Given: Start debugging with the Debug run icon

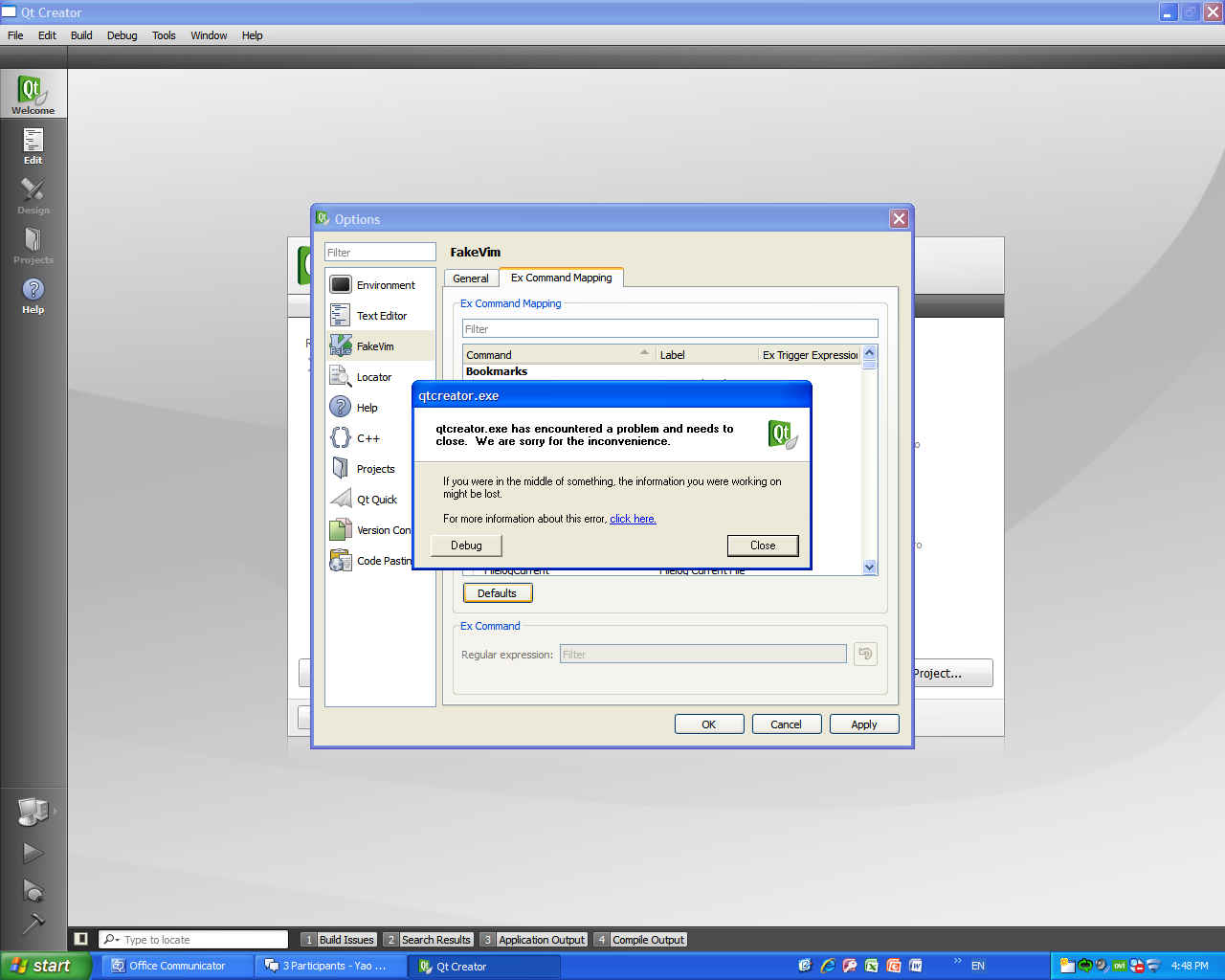Looking at the screenshot, I should [33, 891].
